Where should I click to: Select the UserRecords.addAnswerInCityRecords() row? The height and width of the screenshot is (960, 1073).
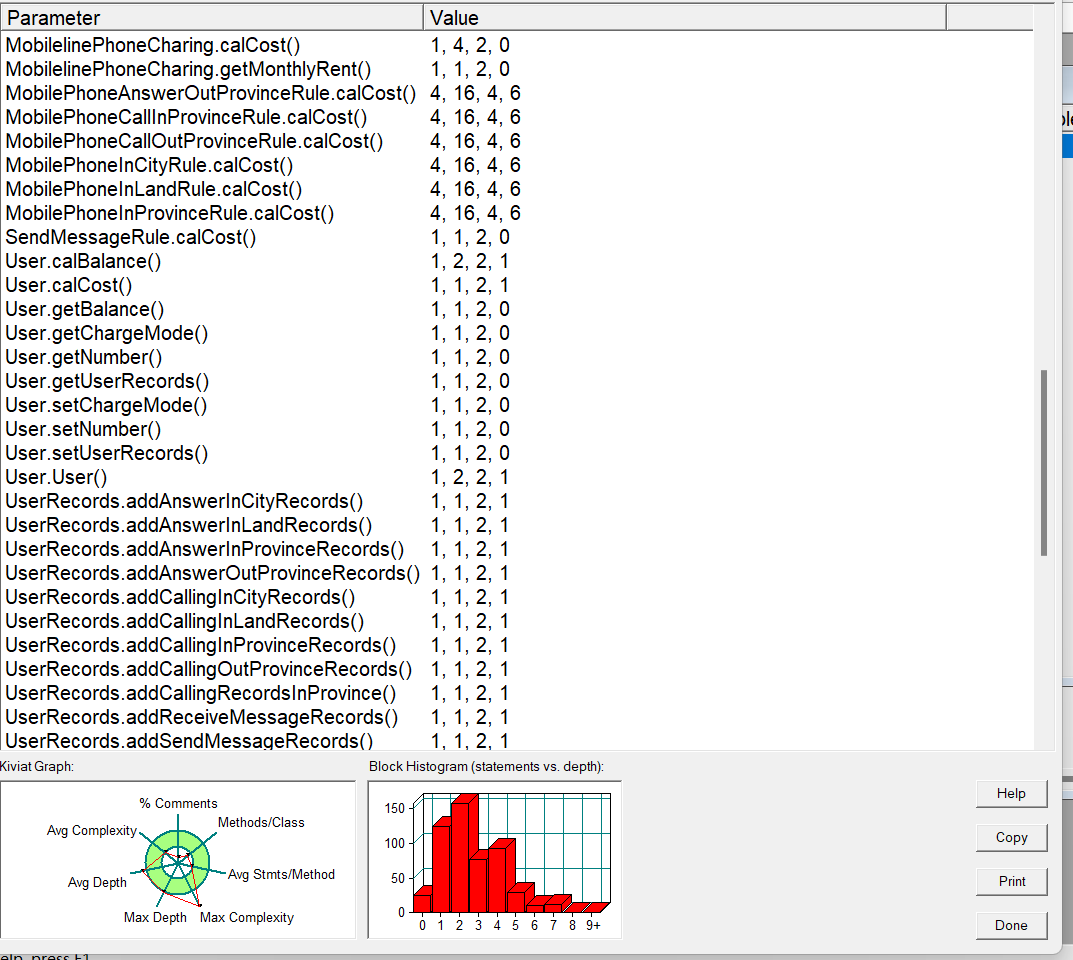click(x=517, y=502)
